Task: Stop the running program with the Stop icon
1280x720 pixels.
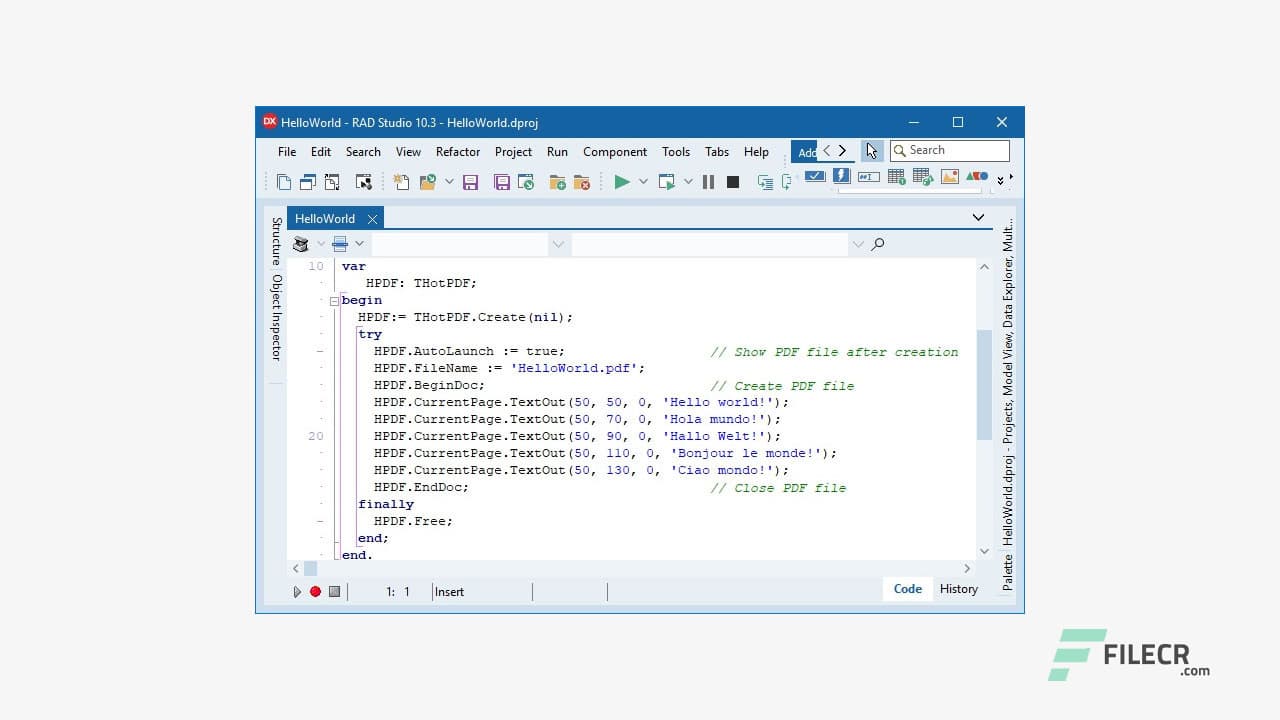Action: [x=733, y=182]
